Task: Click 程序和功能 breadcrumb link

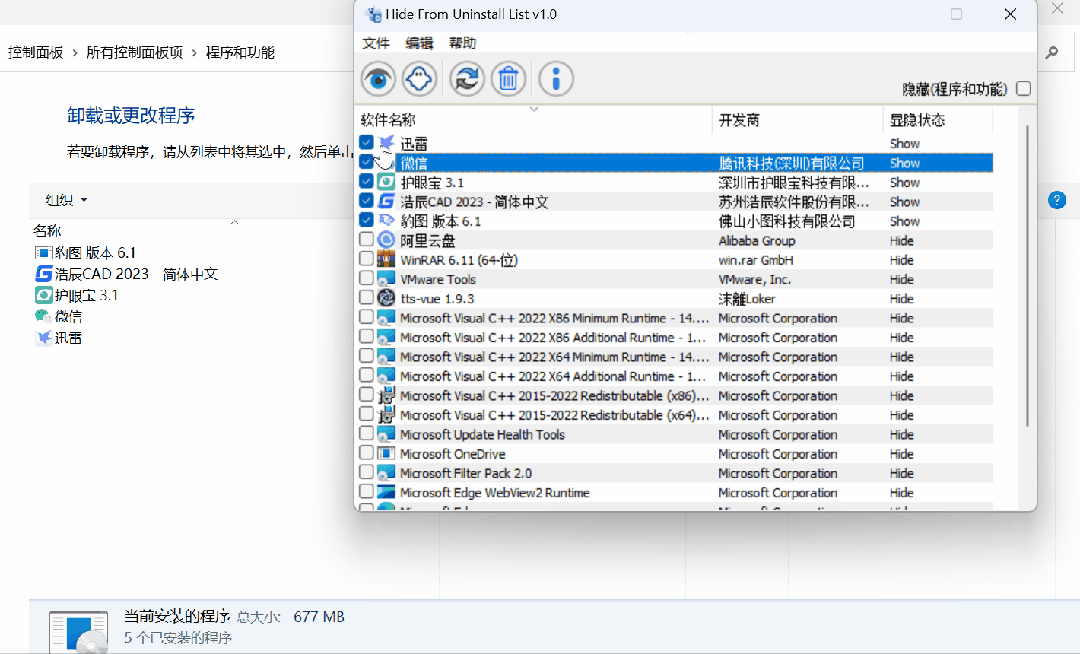Action: pos(240,52)
